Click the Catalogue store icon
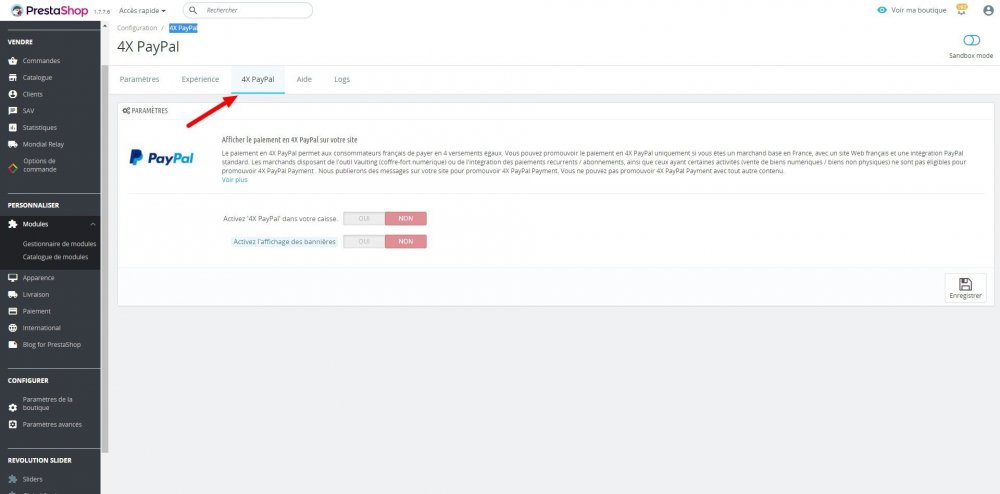This screenshot has width=1000, height=494. click(12, 78)
